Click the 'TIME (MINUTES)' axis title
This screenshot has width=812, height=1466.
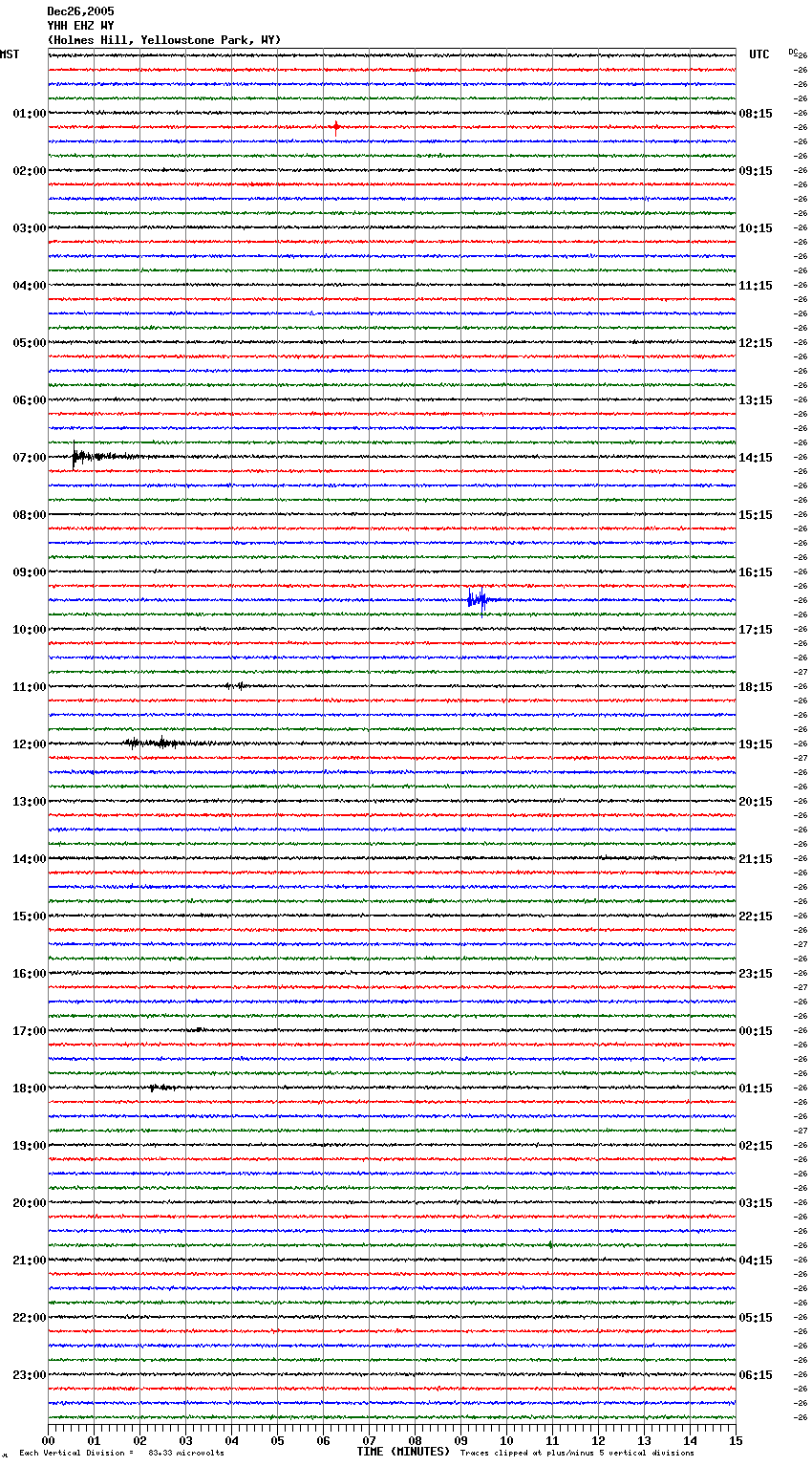click(x=403, y=1452)
